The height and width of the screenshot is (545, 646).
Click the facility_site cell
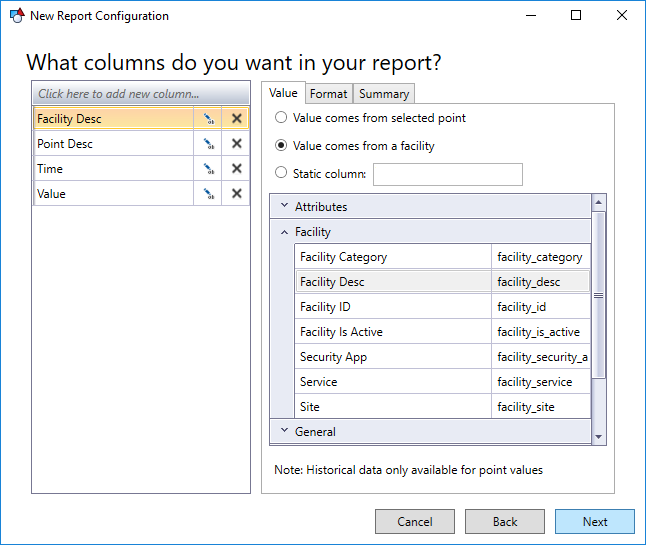click(541, 407)
